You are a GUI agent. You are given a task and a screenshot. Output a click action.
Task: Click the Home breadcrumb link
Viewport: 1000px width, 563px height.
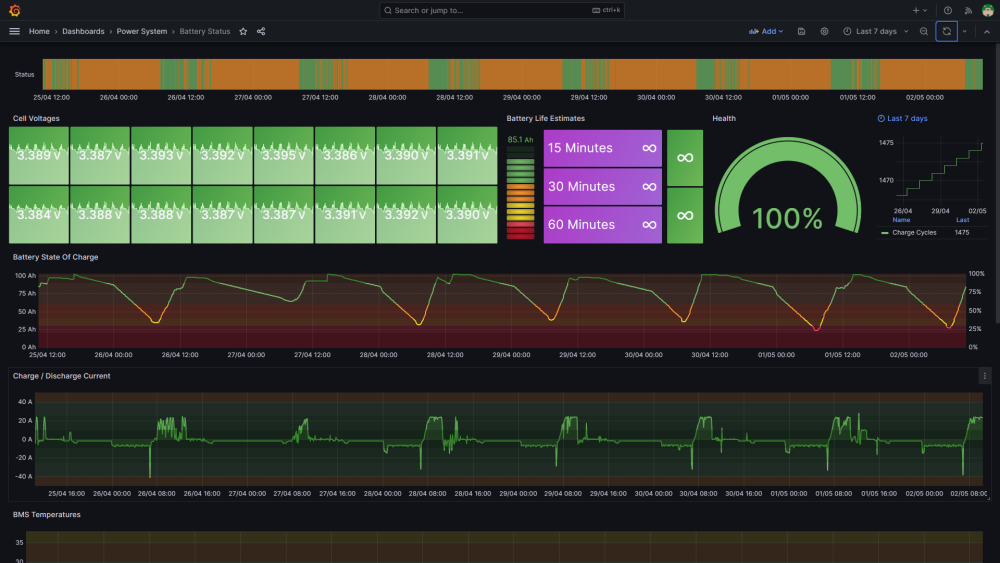coord(39,31)
